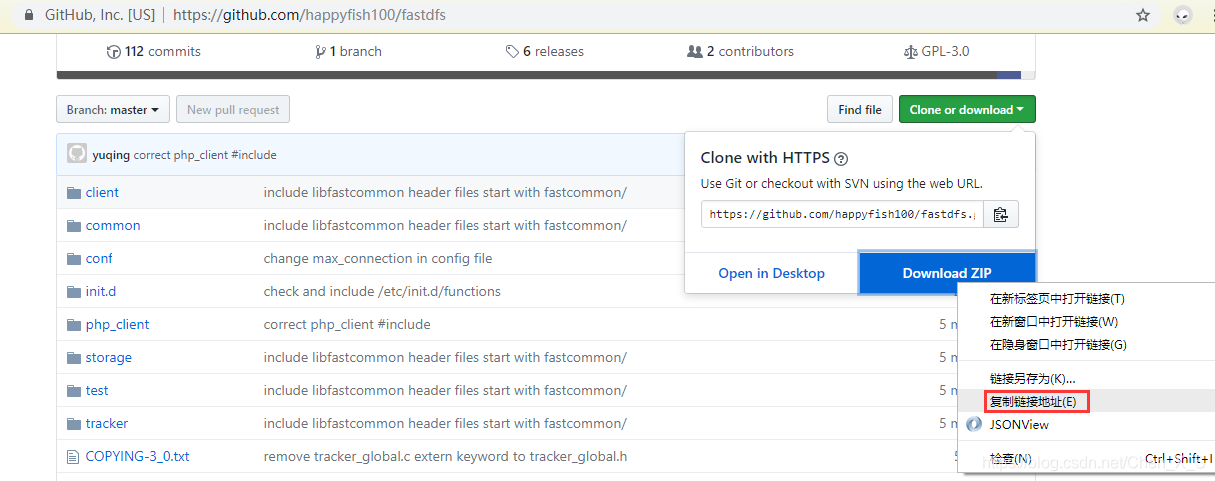Open the 112 commits link
The width and height of the screenshot is (1215, 481).
coord(153,52)
